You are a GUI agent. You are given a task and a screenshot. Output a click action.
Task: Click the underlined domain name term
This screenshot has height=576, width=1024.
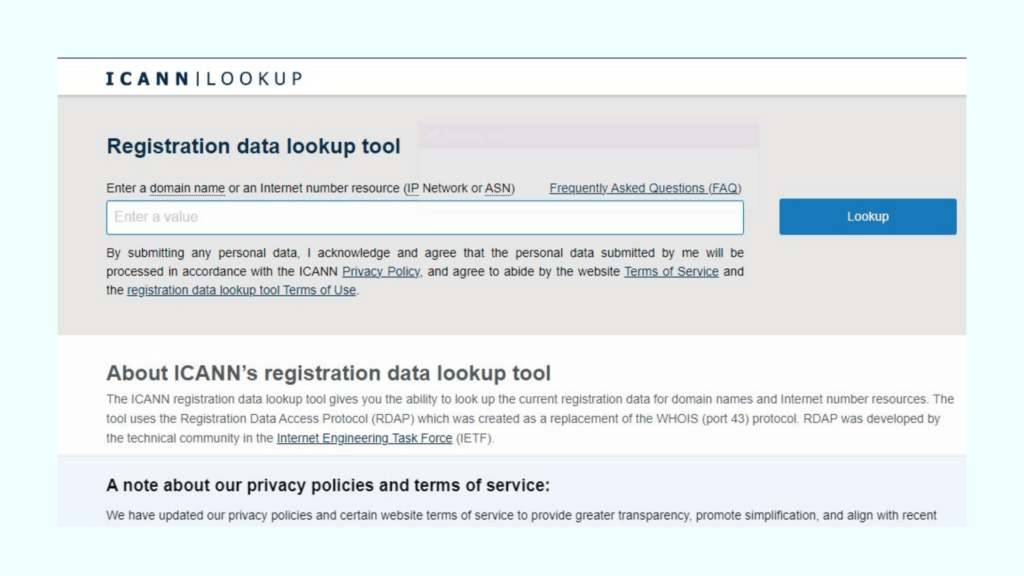tap(187, 188)
